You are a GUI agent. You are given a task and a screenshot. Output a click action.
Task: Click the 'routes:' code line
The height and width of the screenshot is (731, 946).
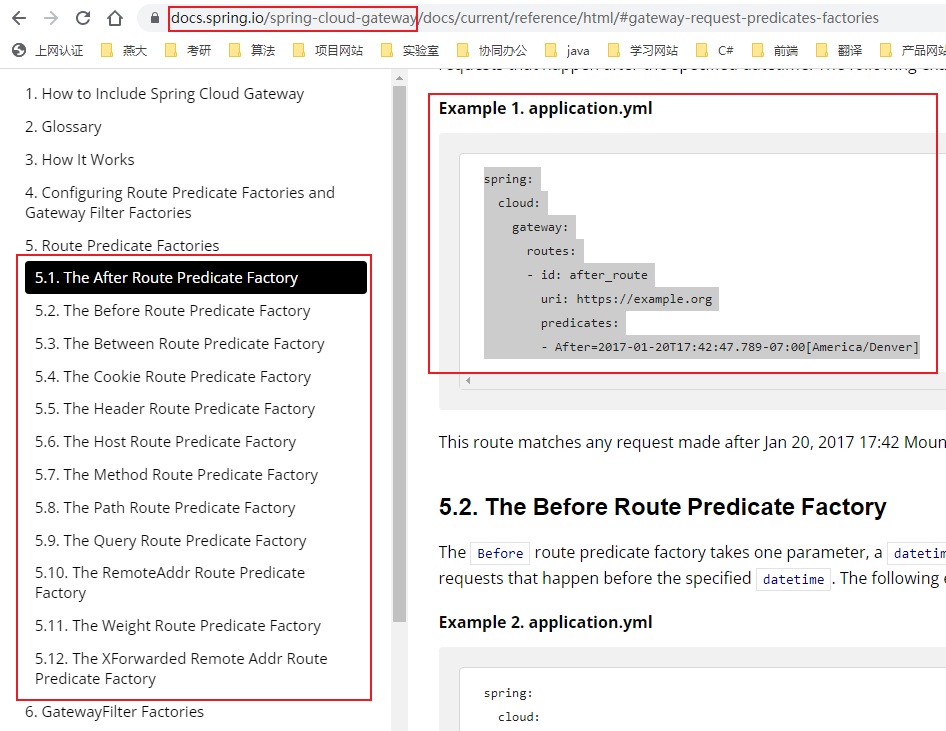(551, 251)
